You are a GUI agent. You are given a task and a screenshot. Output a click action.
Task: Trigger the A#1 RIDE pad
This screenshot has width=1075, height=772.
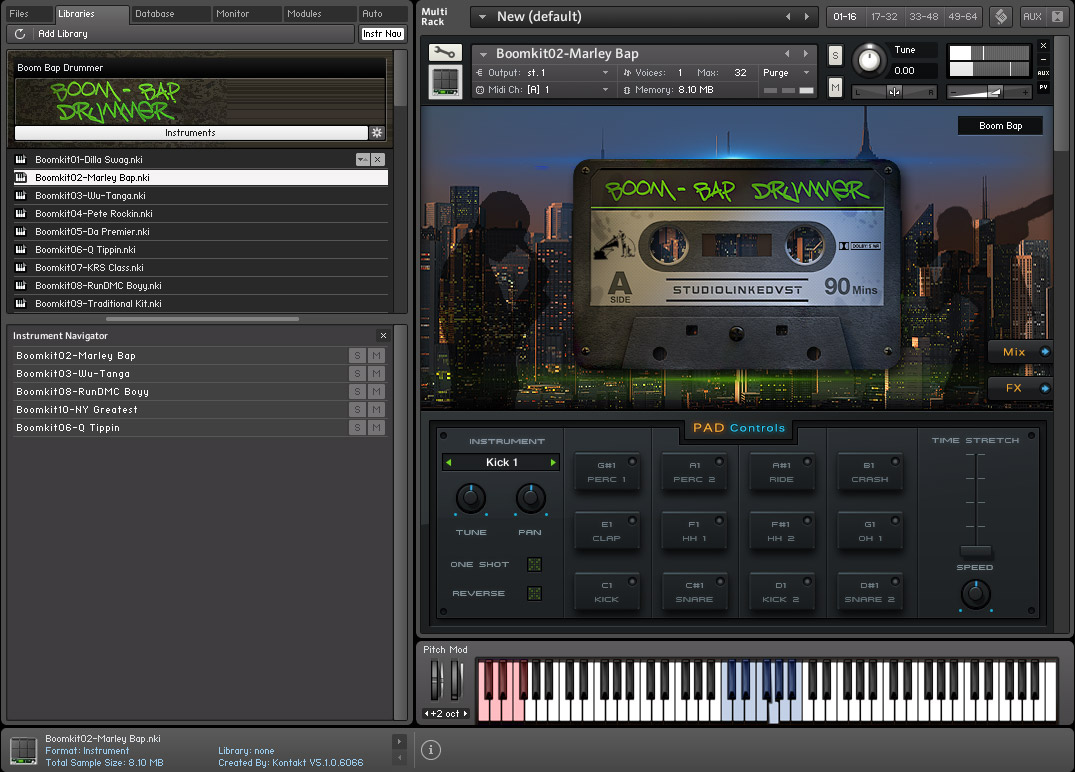pos(782,472)
